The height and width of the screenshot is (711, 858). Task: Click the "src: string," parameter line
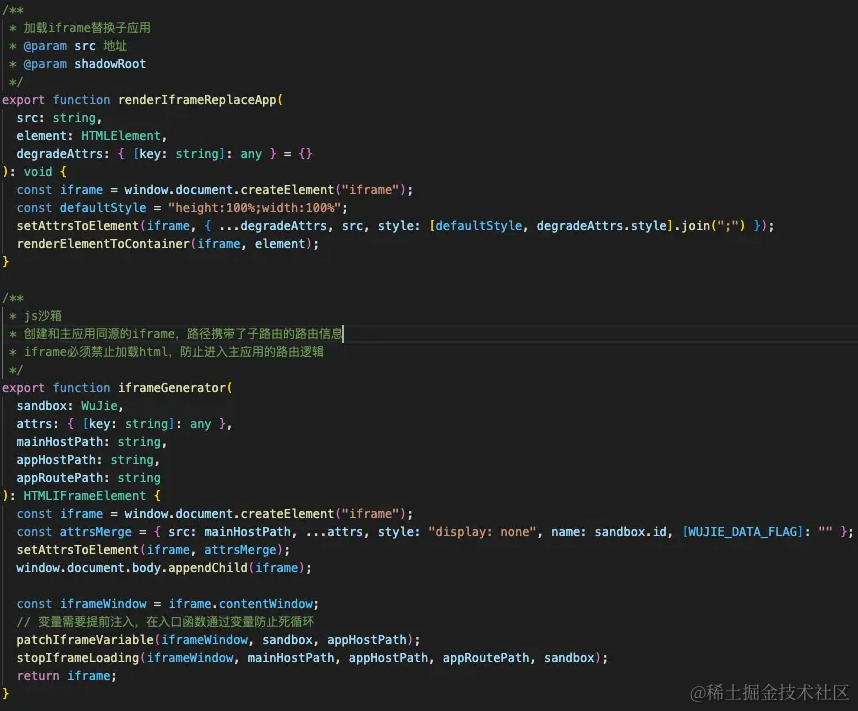click(59, 118)
